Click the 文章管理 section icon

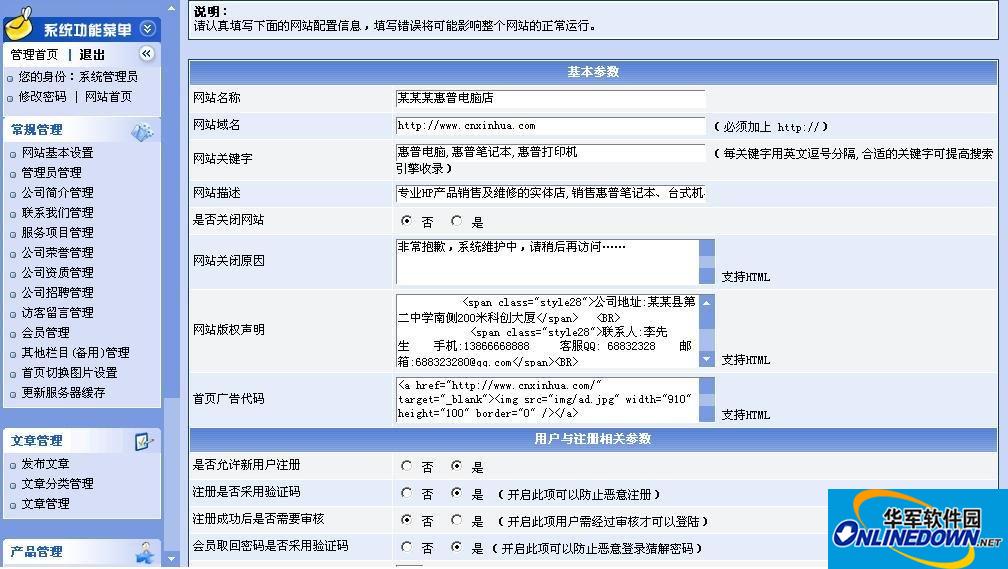pyautogui.click(x=144, y=441)
